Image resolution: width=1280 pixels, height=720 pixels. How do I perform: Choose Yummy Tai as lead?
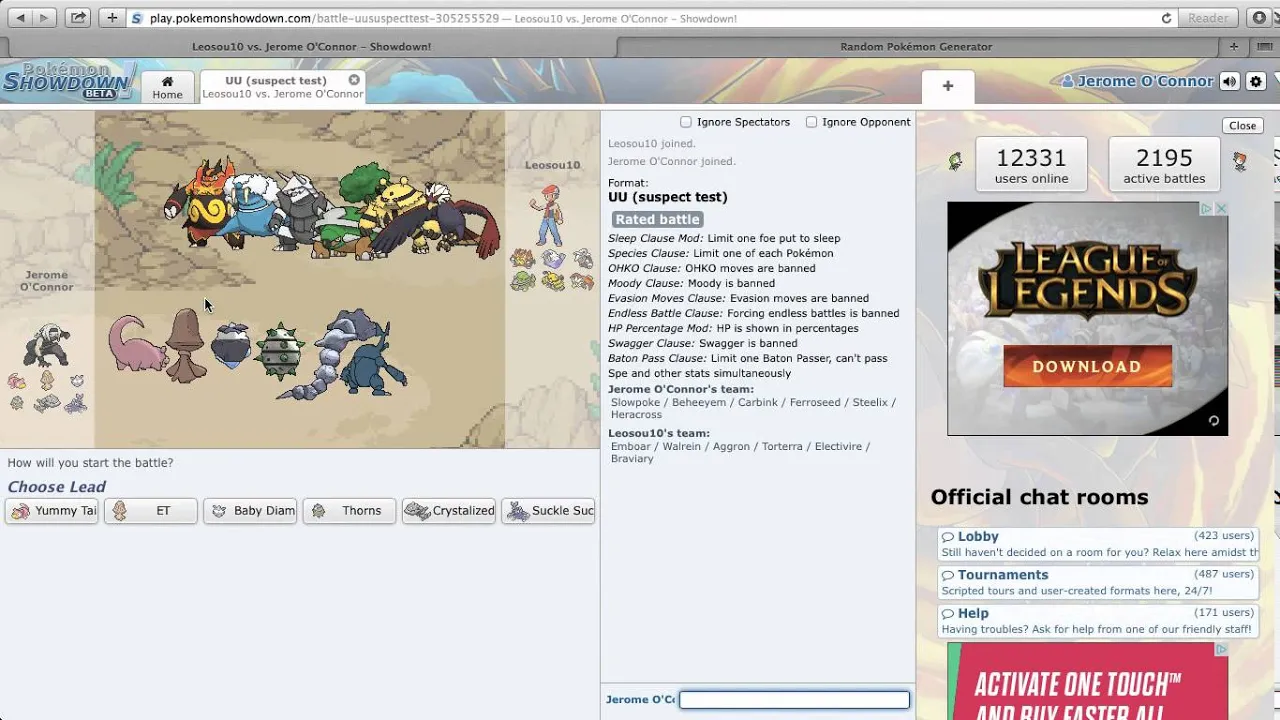click(x=52, y=511)
